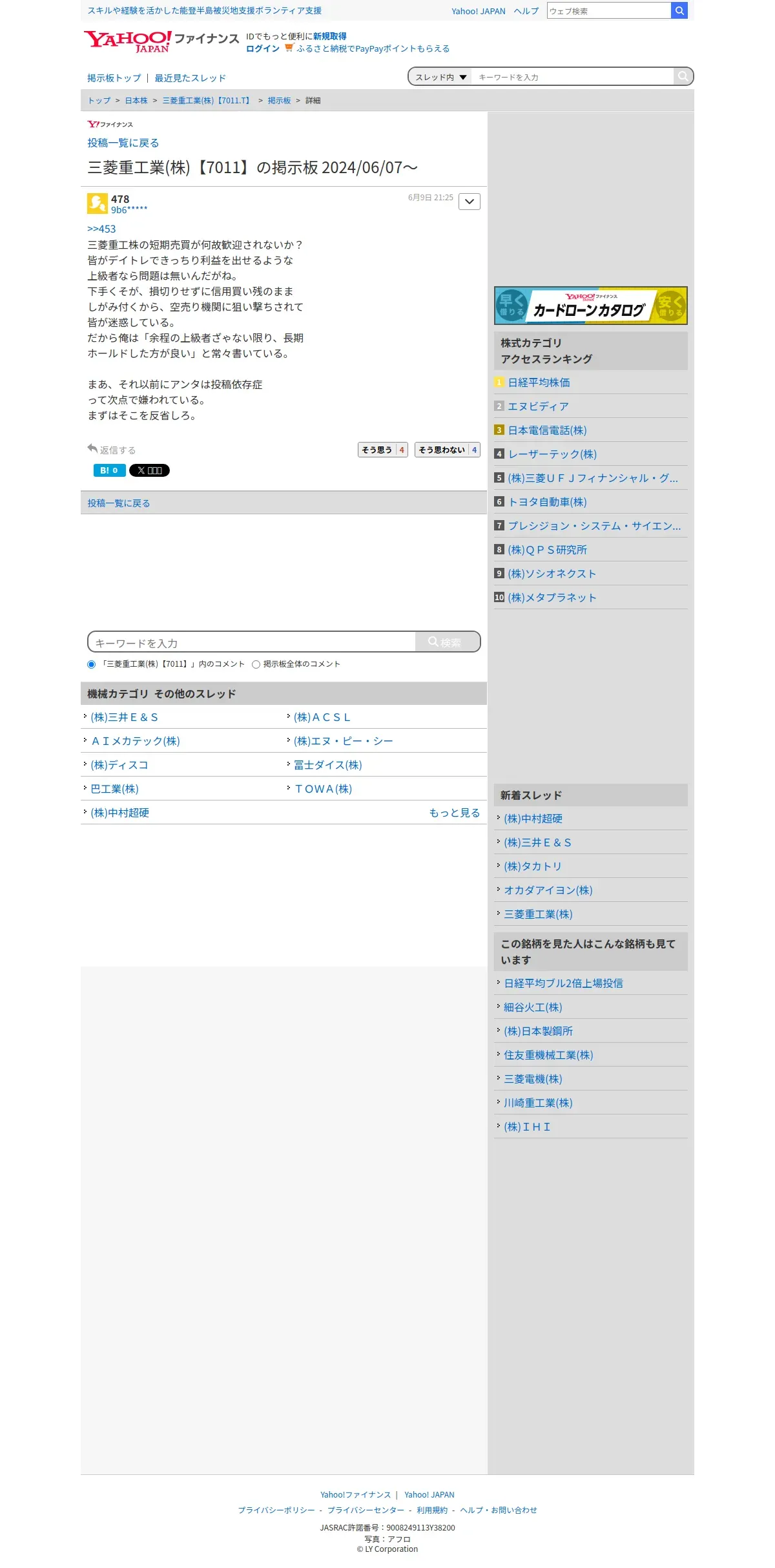Click 投稿一覧に戻る below the post
This screenshot has width=775, height=1568.
click(119, 503)
